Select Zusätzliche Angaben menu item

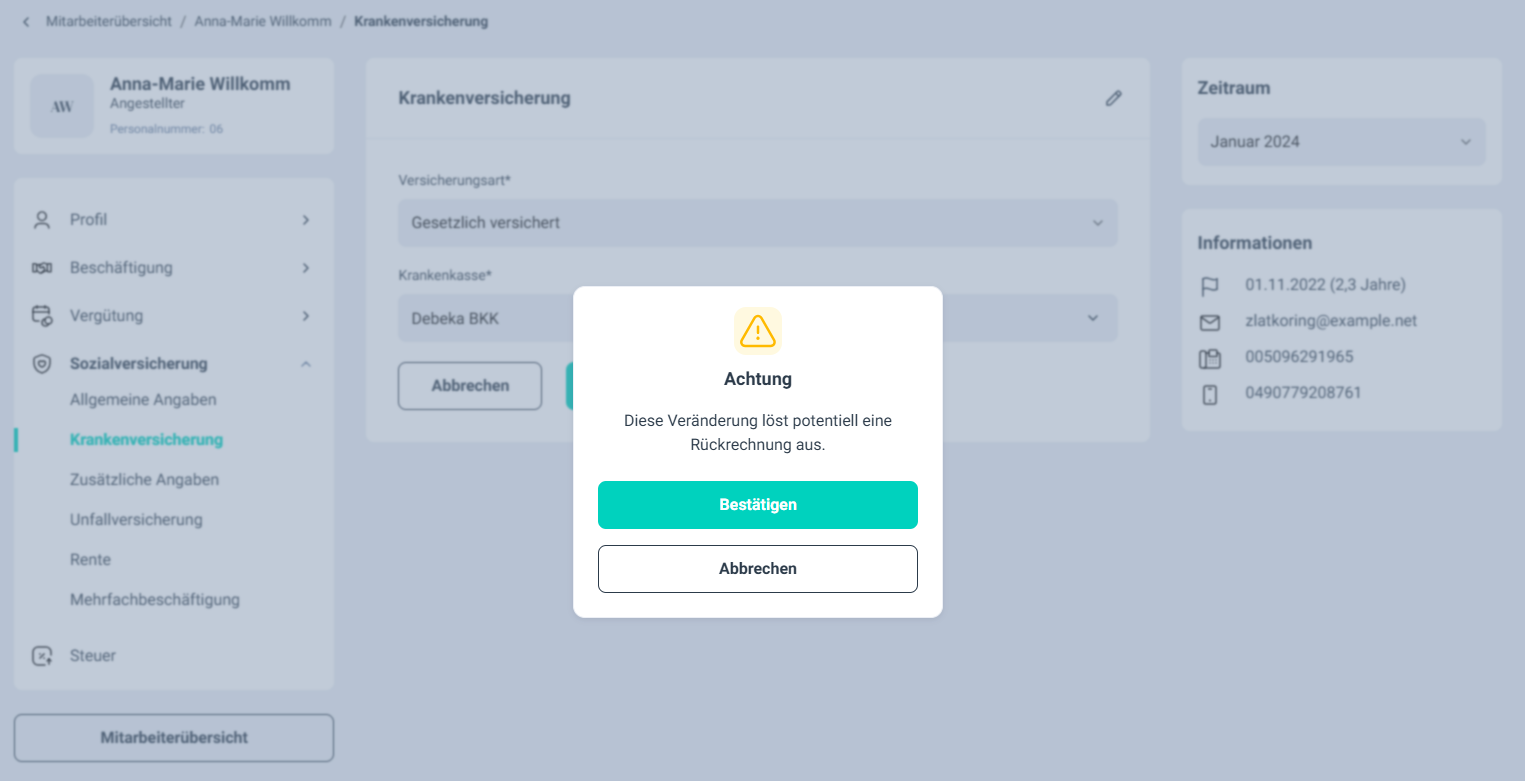pyautogui.click(x=144, y=480)
